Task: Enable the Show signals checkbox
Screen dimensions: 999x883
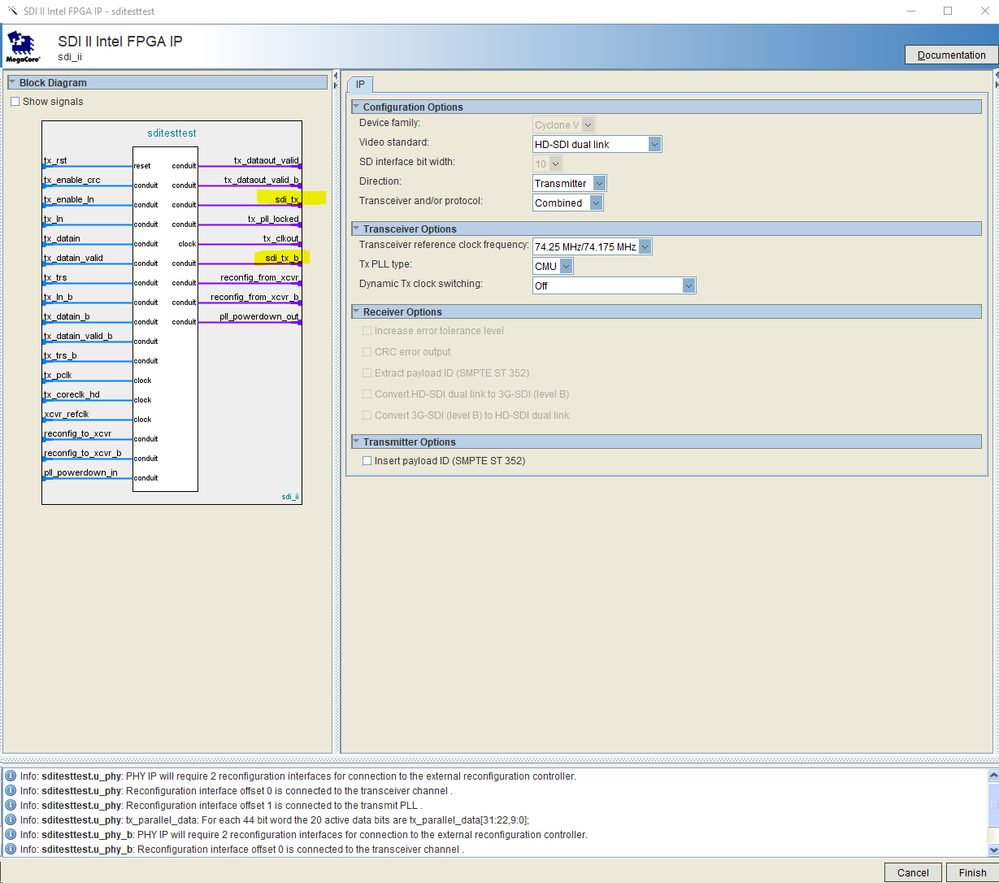Action: coord(15,102)
